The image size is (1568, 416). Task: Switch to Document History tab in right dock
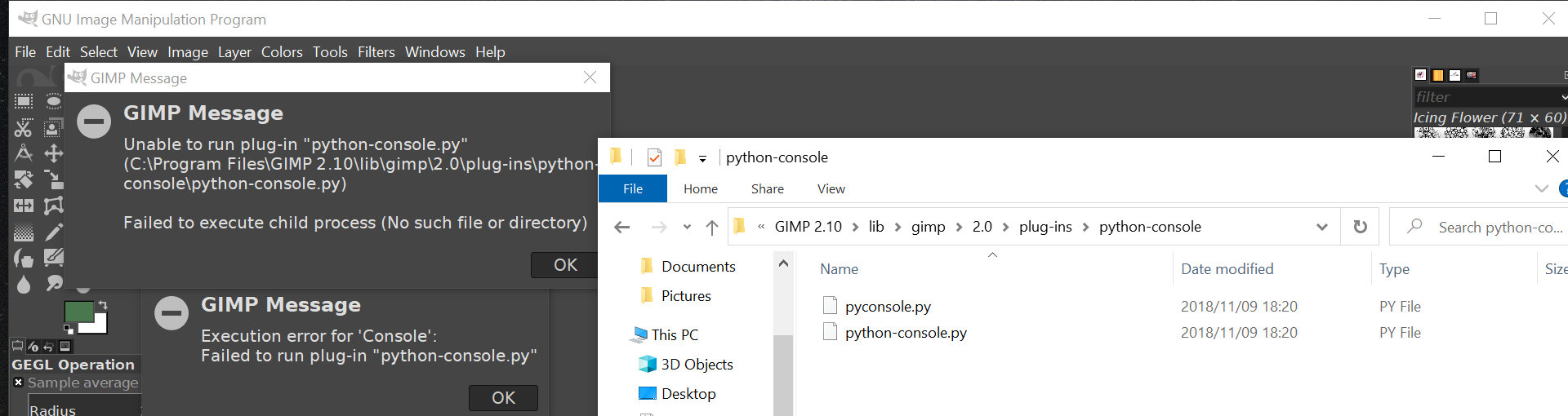tap(1472, 75)
